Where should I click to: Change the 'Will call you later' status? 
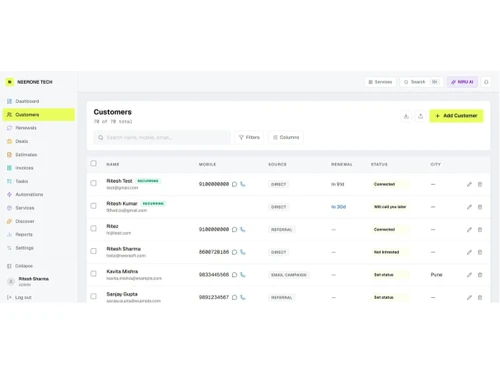(x=390, y=207)
